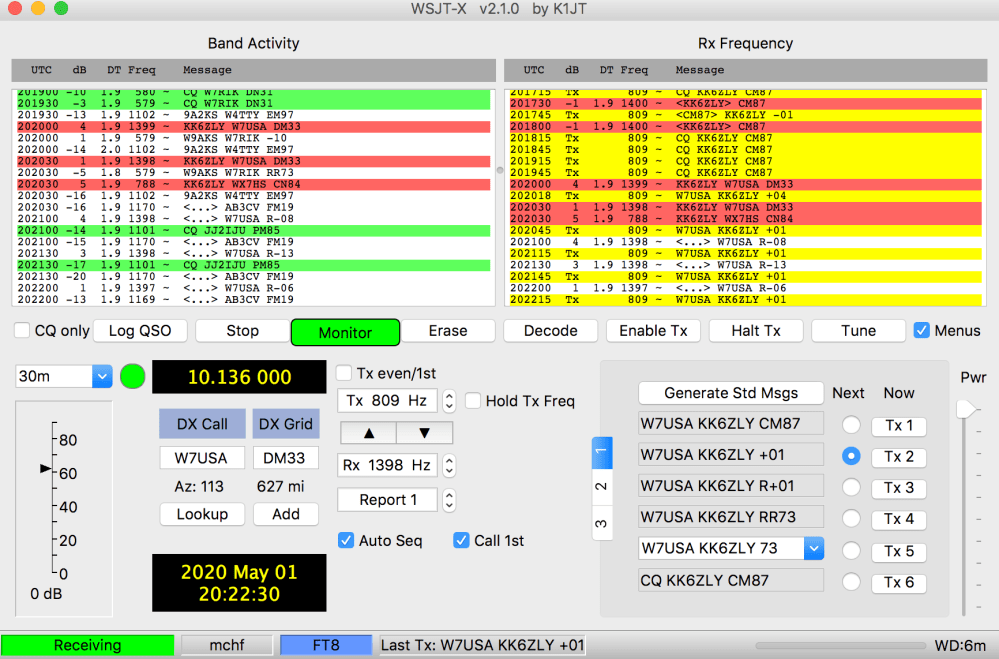Disable Auto Seq

tap(346, 539)
